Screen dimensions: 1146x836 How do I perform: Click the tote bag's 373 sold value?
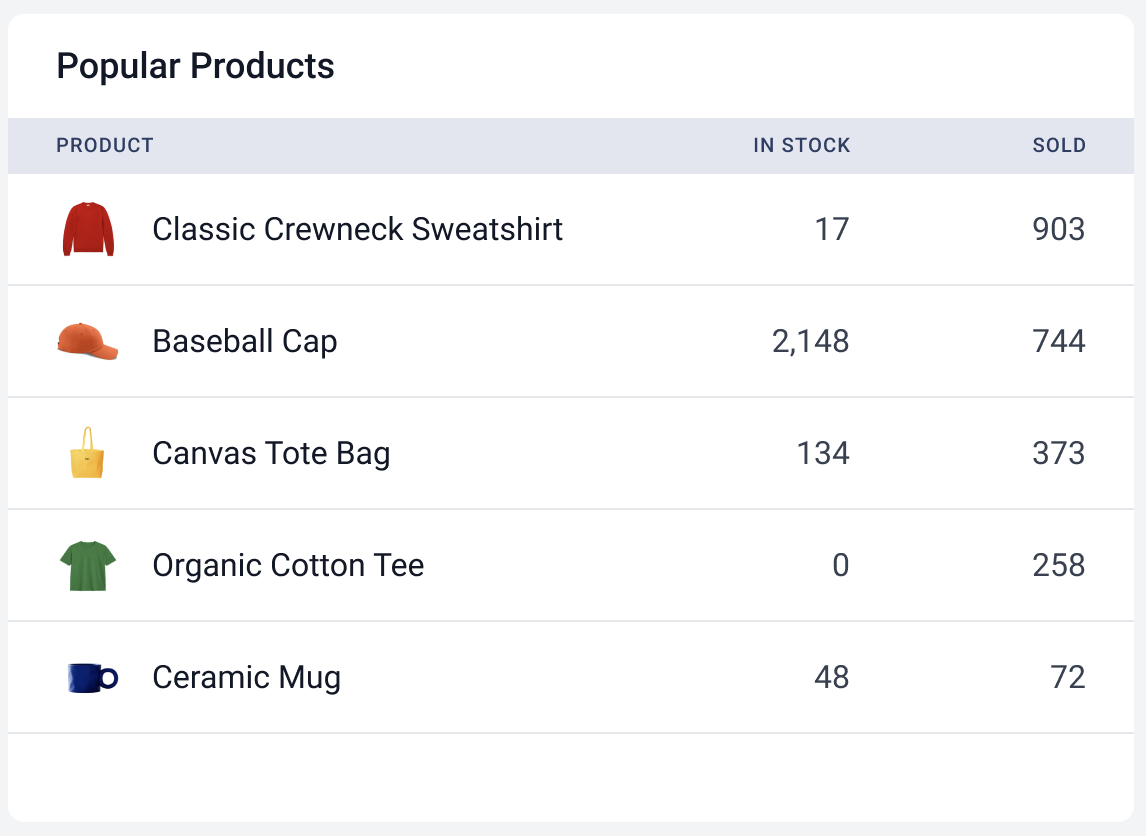(1059, 453)
